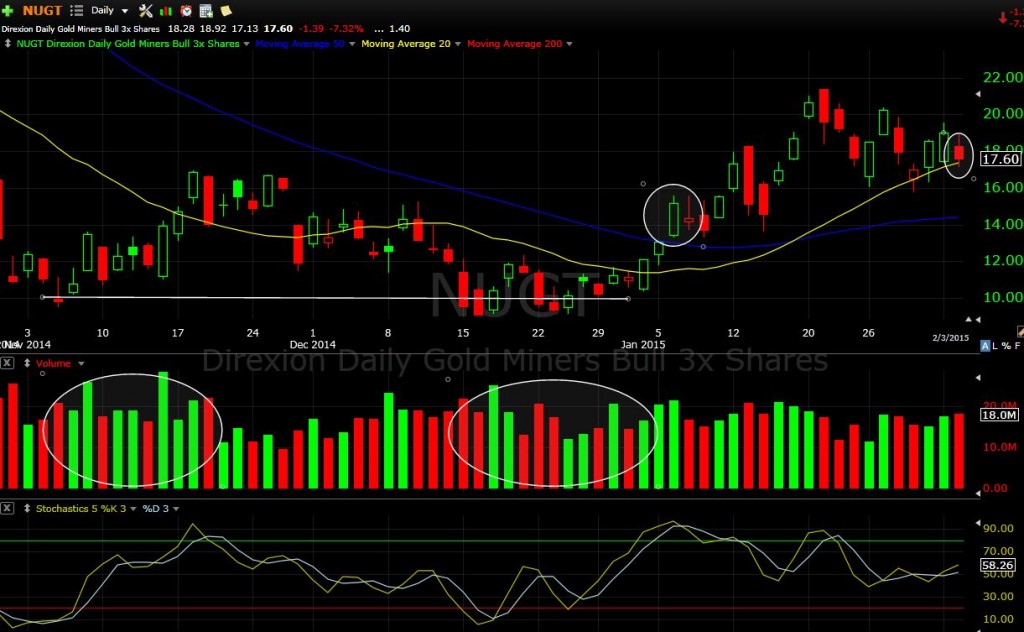Click the -7.32% change value

346,29
